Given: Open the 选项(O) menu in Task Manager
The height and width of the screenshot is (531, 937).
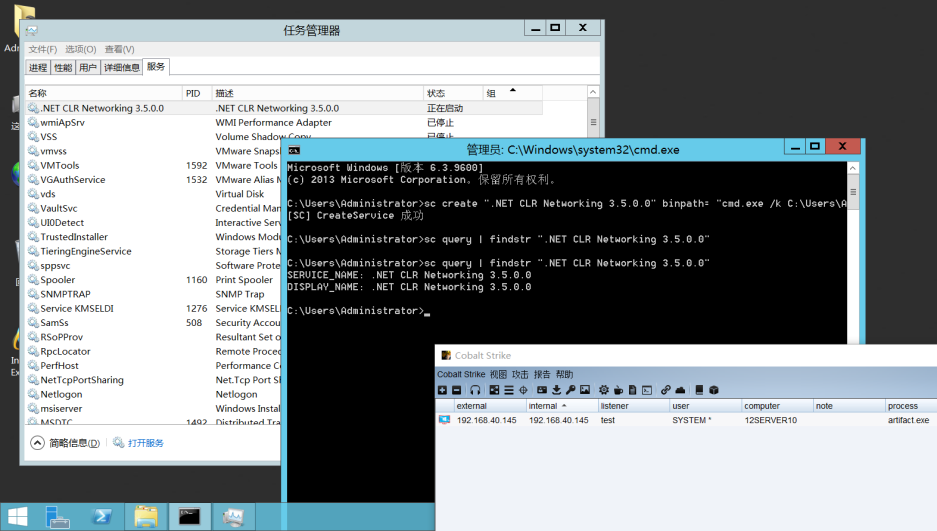Looking at the screenshot, I should [80, 49].
